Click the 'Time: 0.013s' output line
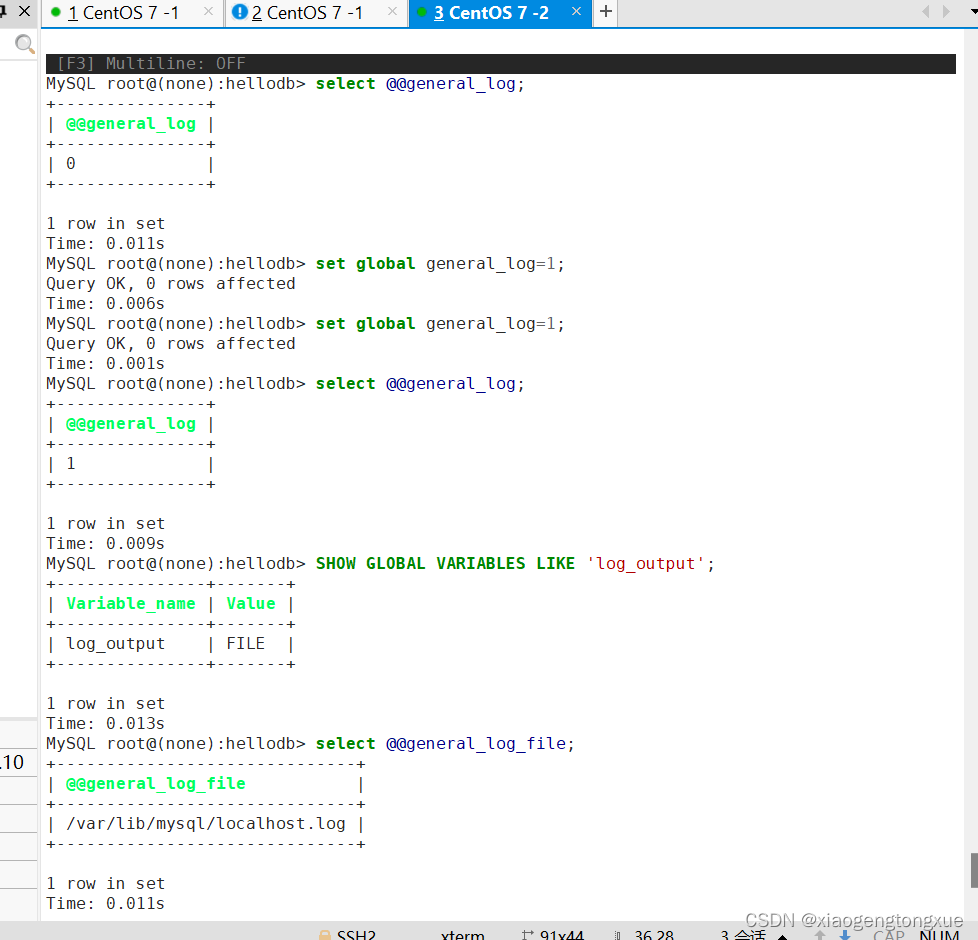The height and width of the screenshot is (940, 978). pos(105,724)
